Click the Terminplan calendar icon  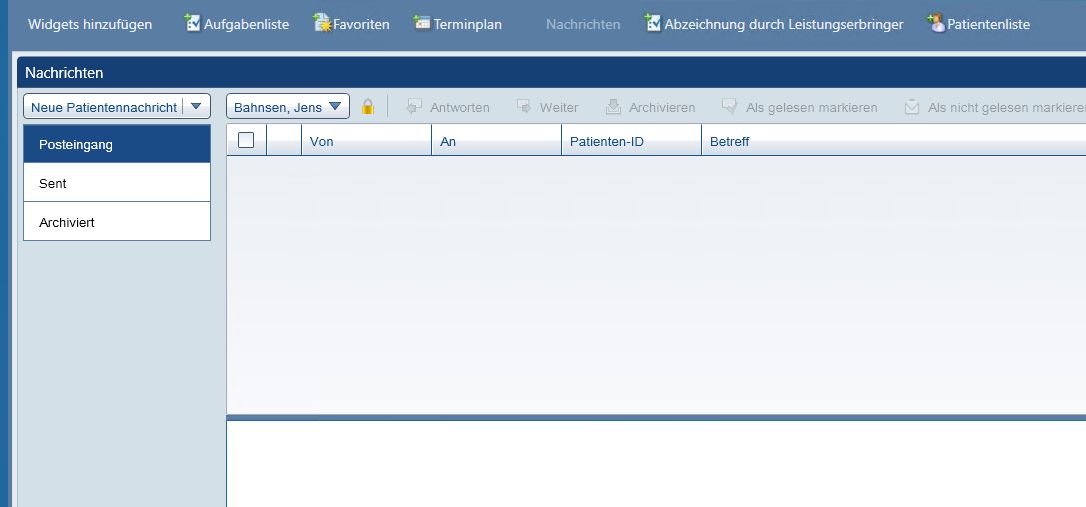tap(422, 22)
